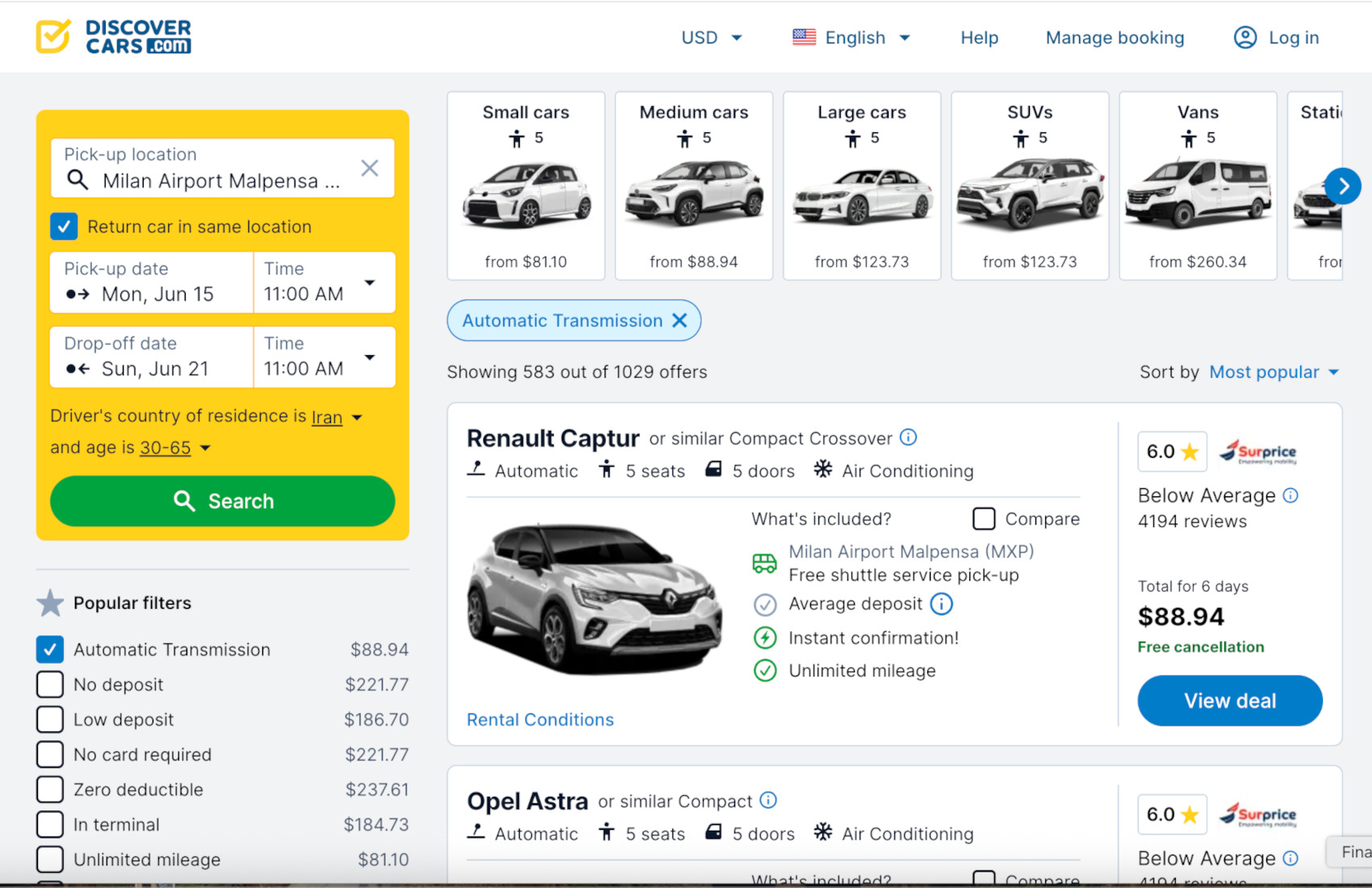
Task: Open Rental Conditions for Renault Captur
Action: click(540, 719)
